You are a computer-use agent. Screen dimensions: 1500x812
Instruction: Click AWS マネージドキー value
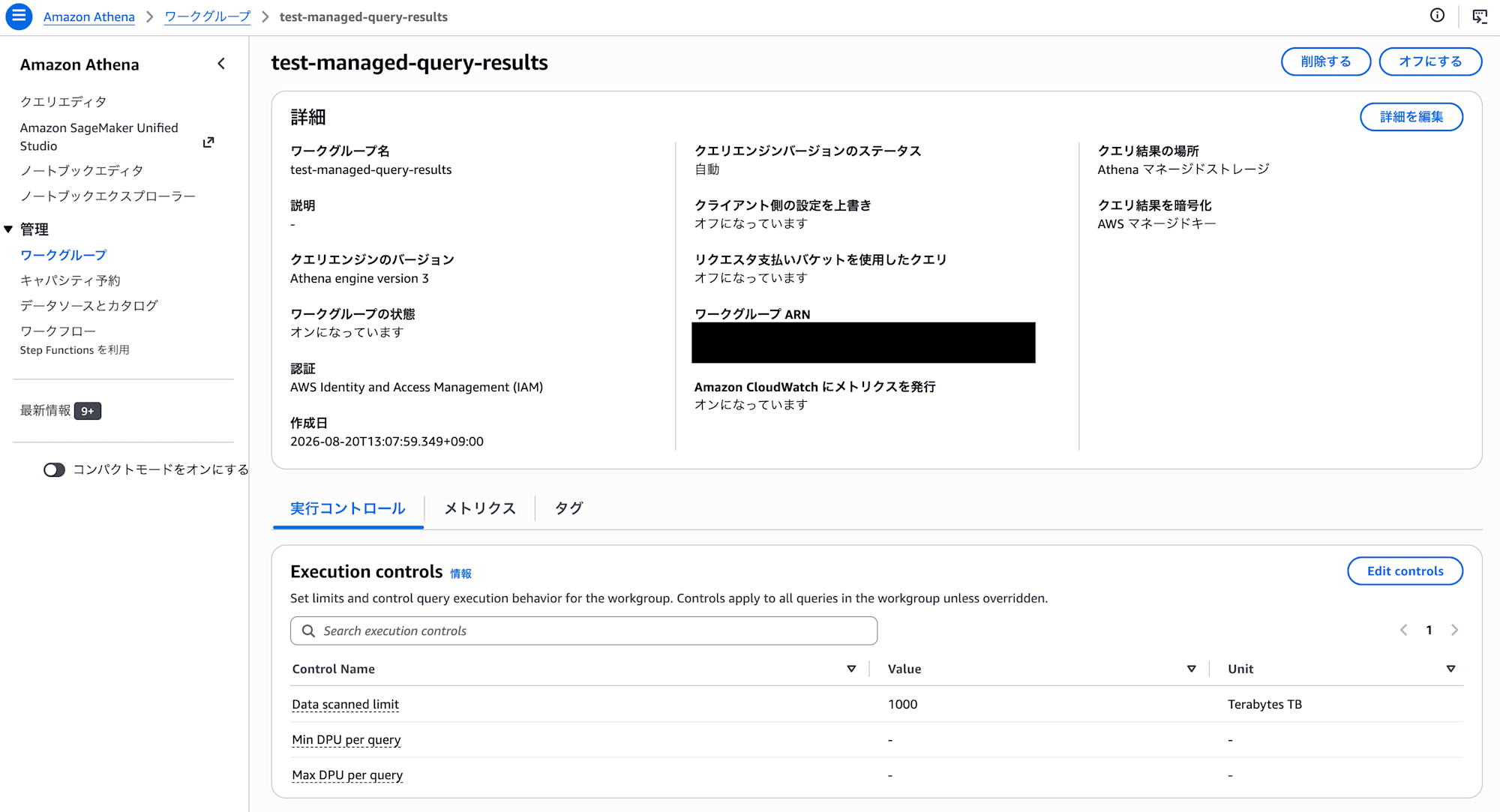(1156, 224)
